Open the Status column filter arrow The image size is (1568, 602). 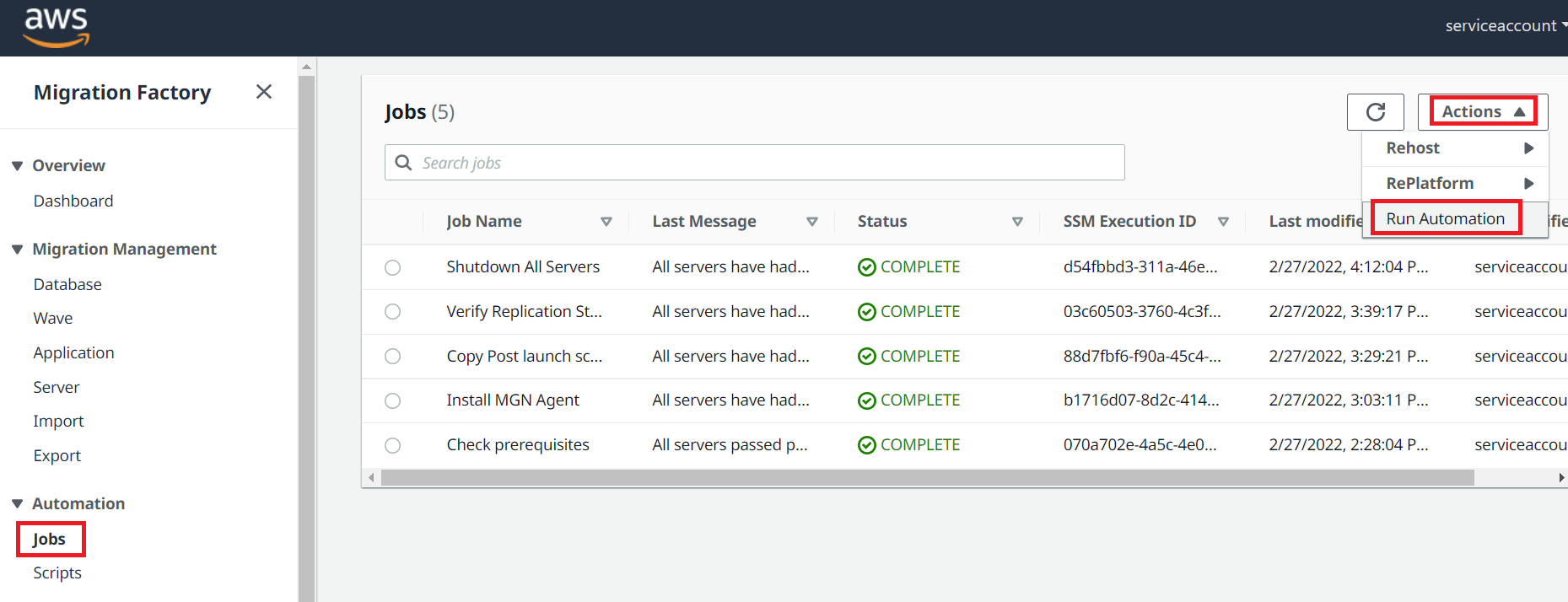[x=1017, y=222]
